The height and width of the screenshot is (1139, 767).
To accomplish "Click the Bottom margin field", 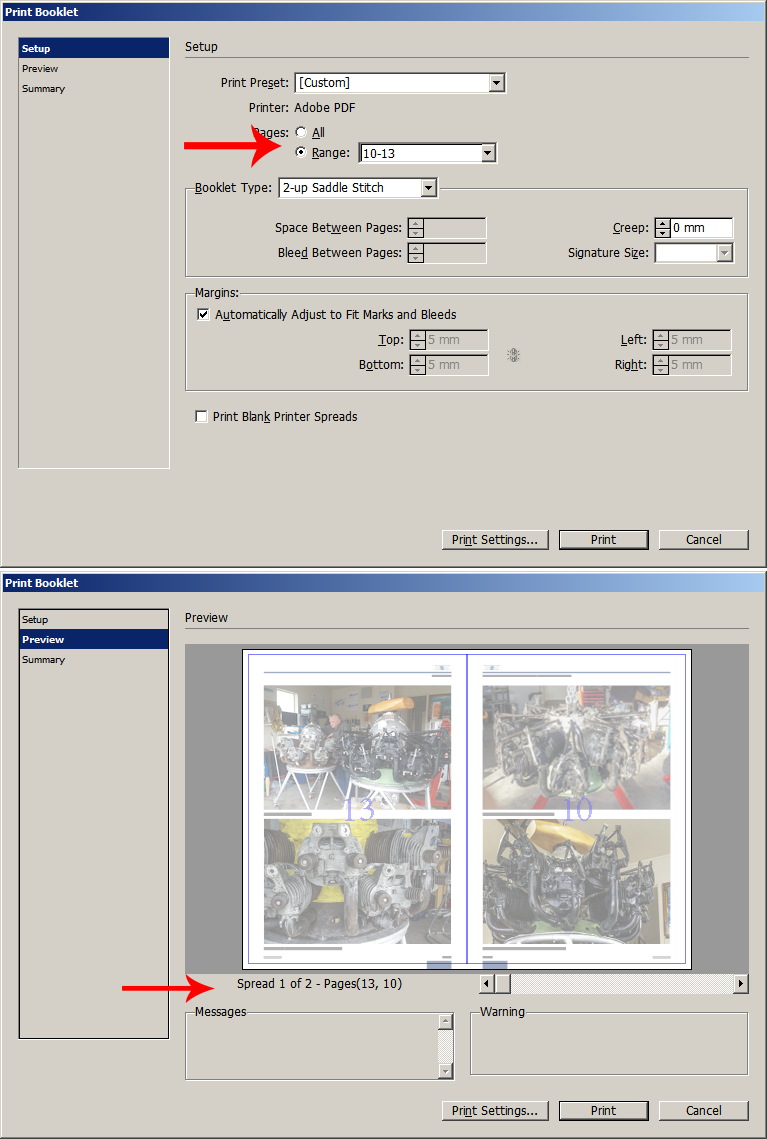I will (x=456, y=365).
